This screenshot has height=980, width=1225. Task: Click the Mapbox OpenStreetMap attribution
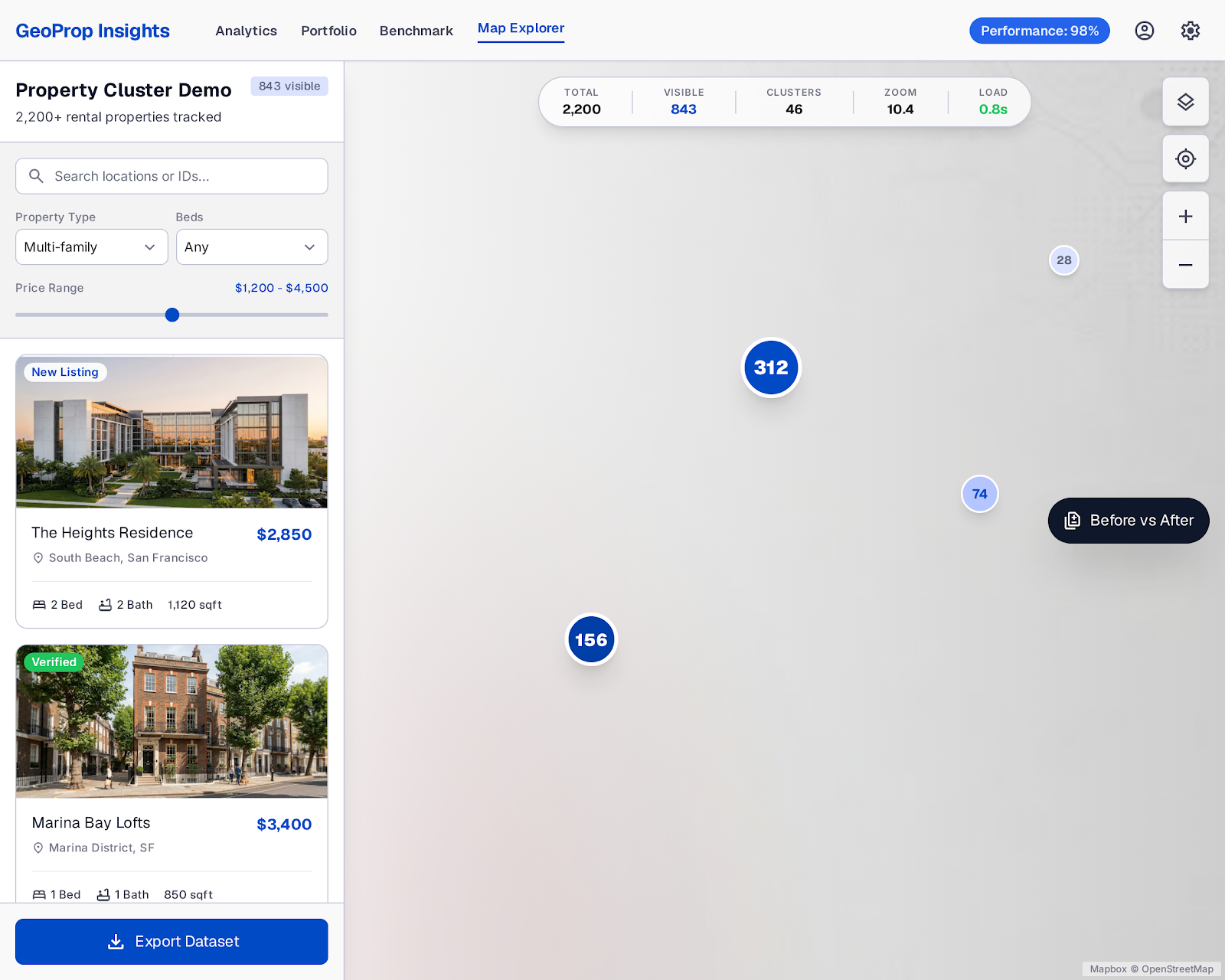[x=1151, y=969]
